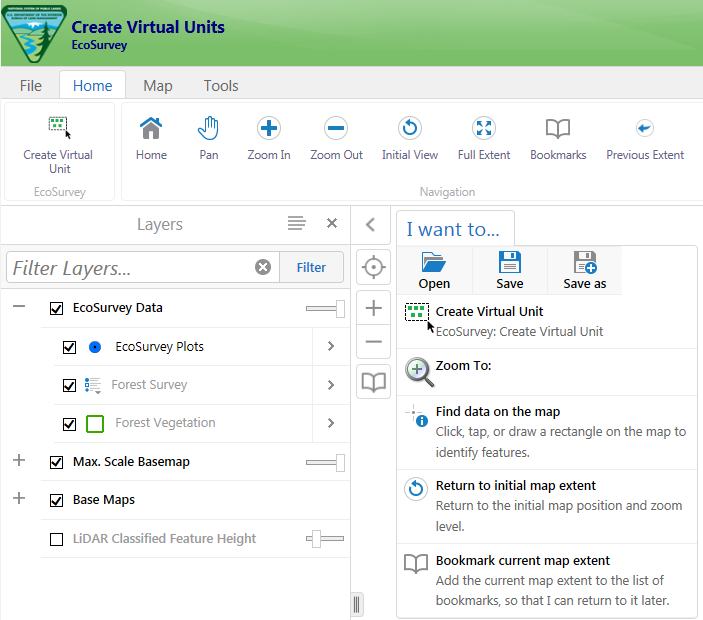The width and height of the screenshot is (703, 620).
Task: Adjust LiDAR Classified Feature Height transparency slider
Action: (x=325, y=538)
